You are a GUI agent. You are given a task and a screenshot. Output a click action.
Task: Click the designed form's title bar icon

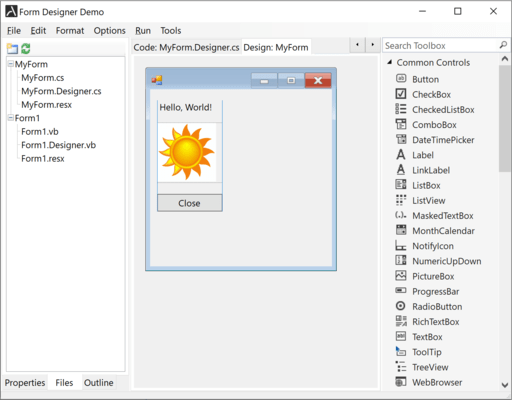coord(157,80)
